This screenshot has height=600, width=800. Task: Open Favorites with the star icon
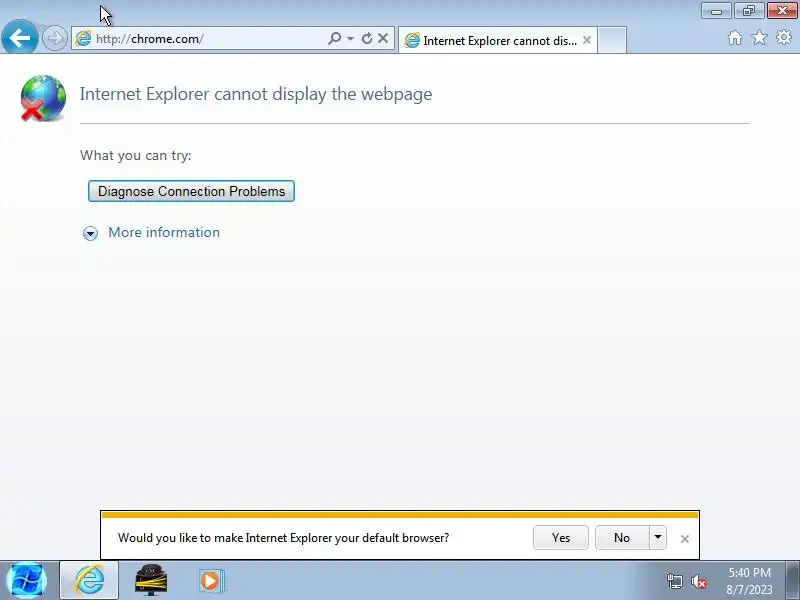point(760,37)
